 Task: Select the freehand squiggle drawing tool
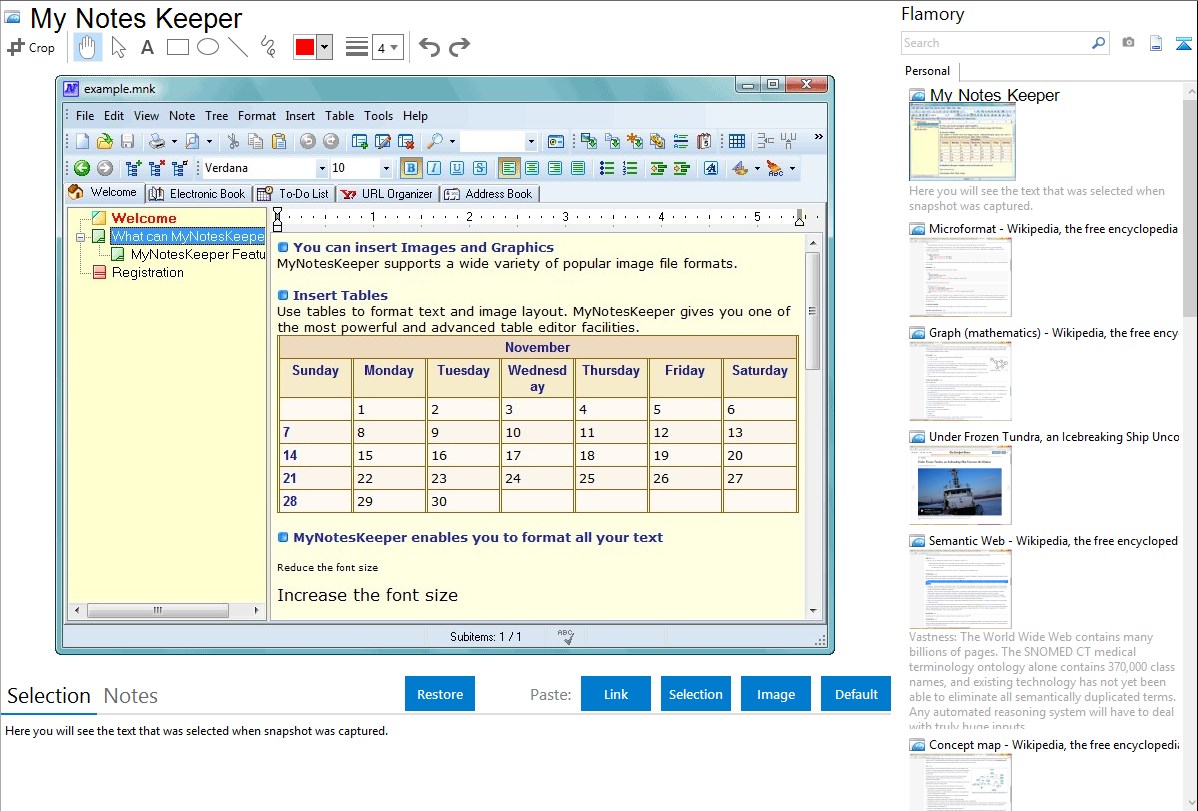point(268,47)
